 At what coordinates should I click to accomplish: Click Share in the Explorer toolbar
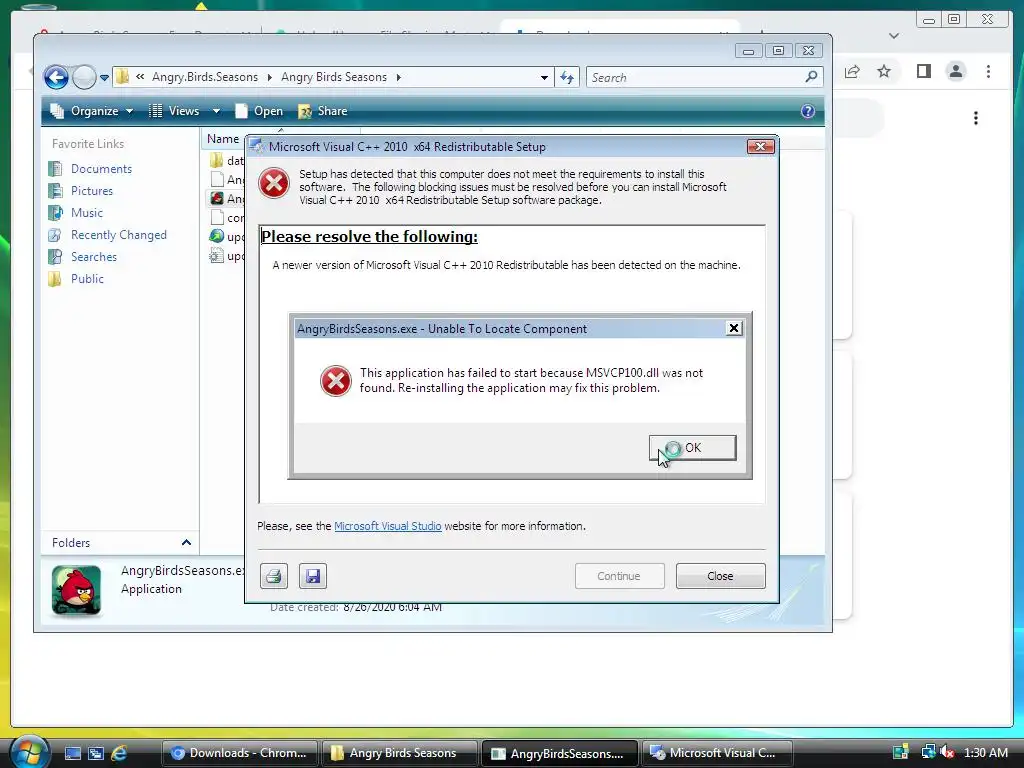(323, 111)
